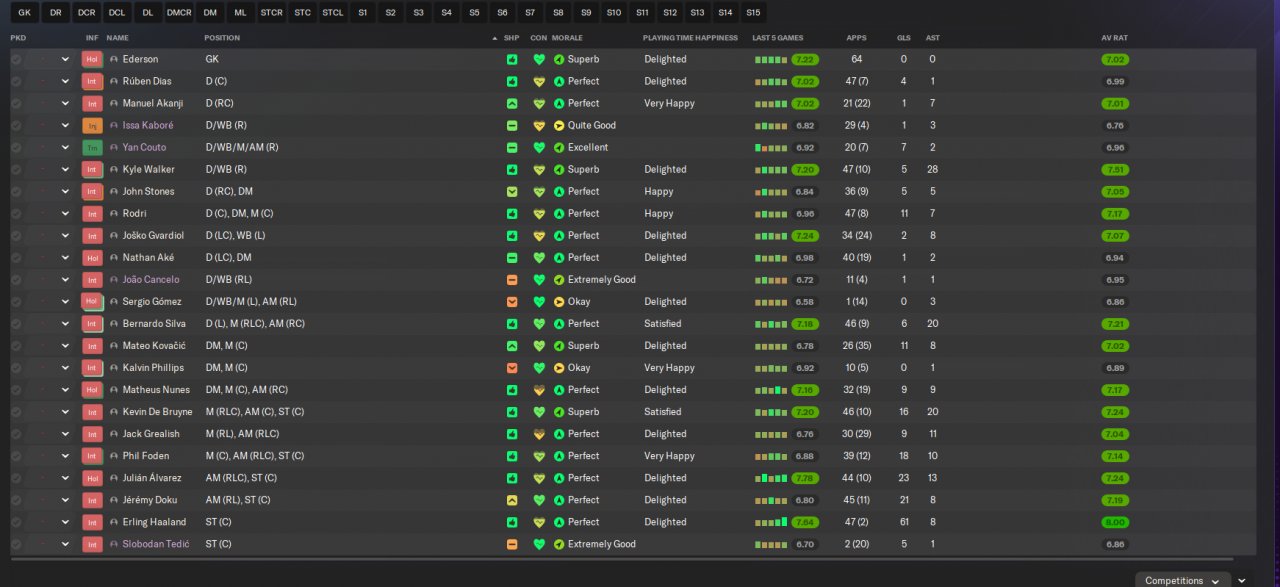
Task: Click Rodri's player profile icon
Action: 114,213
